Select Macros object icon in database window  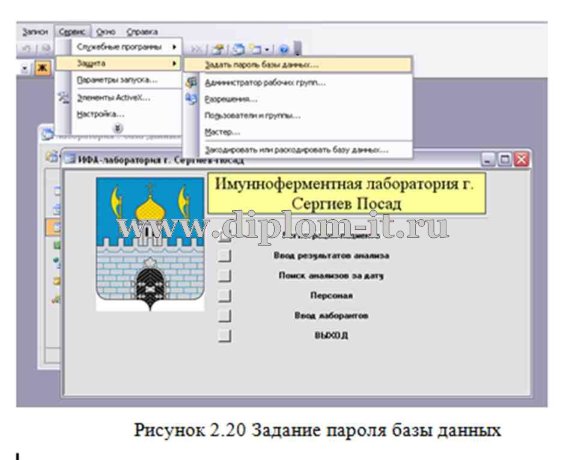click(57, 280)
